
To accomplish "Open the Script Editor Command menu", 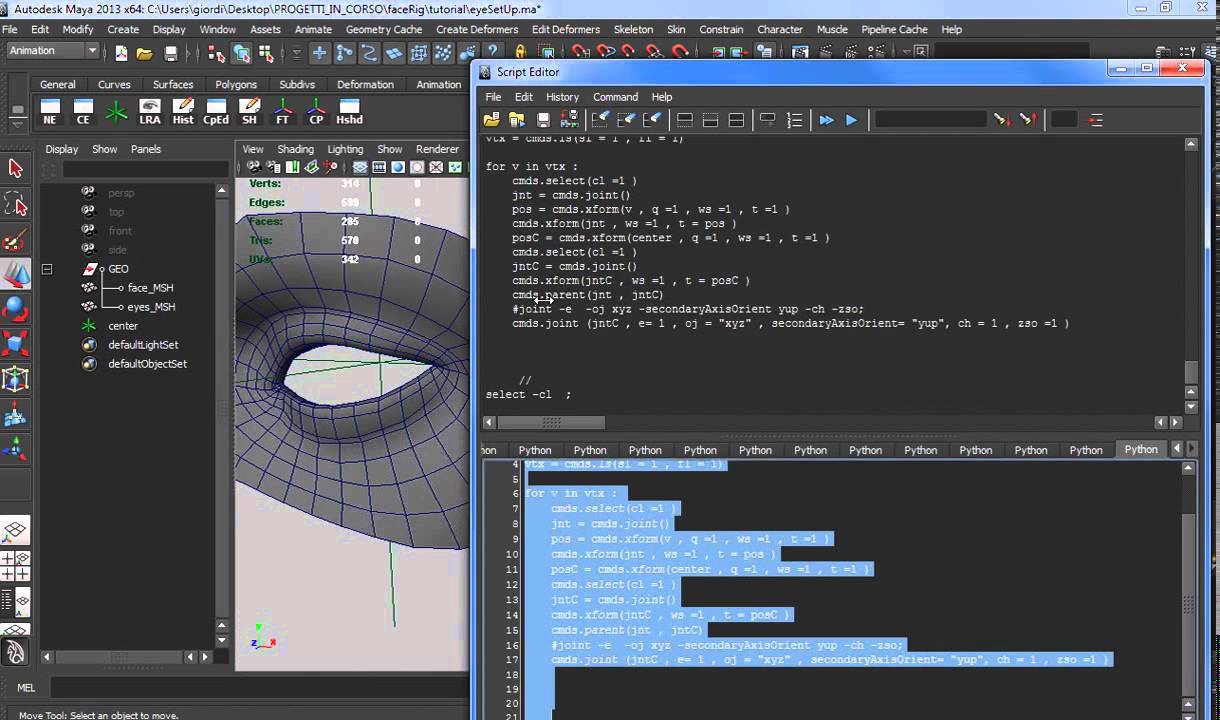I will (615, 97).
